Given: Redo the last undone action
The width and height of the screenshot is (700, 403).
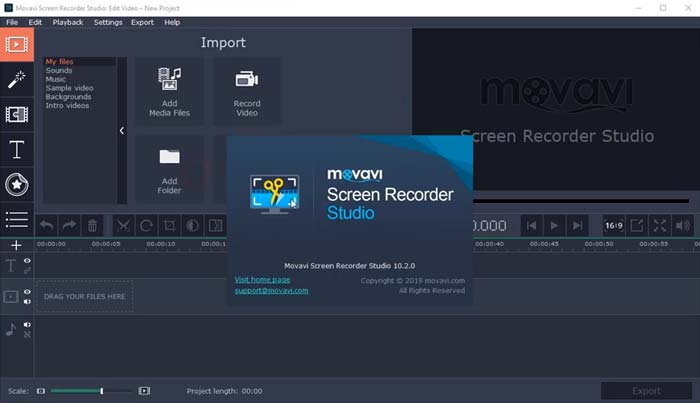Looking at the screenshot, I should (x=69, y=225).
